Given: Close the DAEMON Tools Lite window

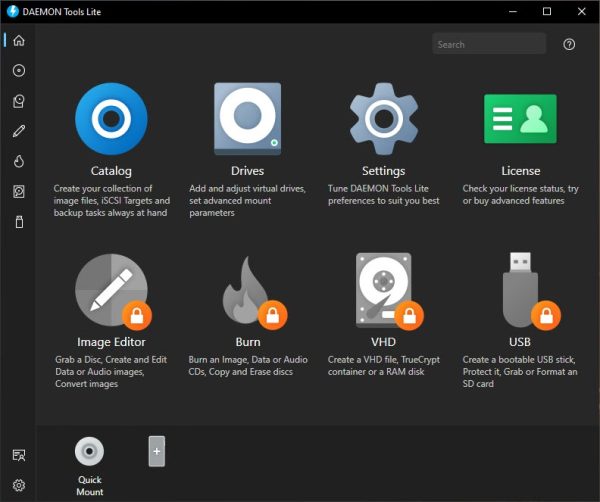Looking at the screenshot, I should pos(582,11).
